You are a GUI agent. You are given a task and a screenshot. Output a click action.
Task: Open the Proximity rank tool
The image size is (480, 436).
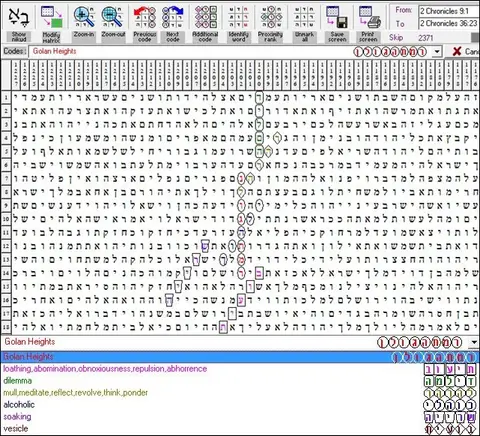click(270, 17)
